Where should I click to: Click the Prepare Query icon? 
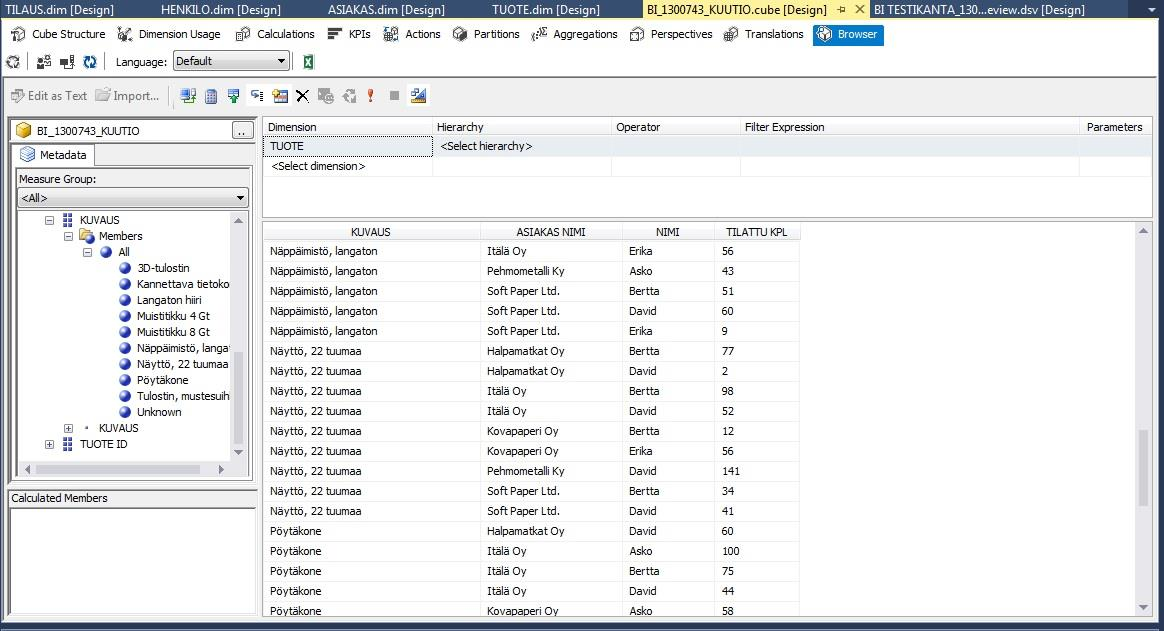(x=349, y=96)
